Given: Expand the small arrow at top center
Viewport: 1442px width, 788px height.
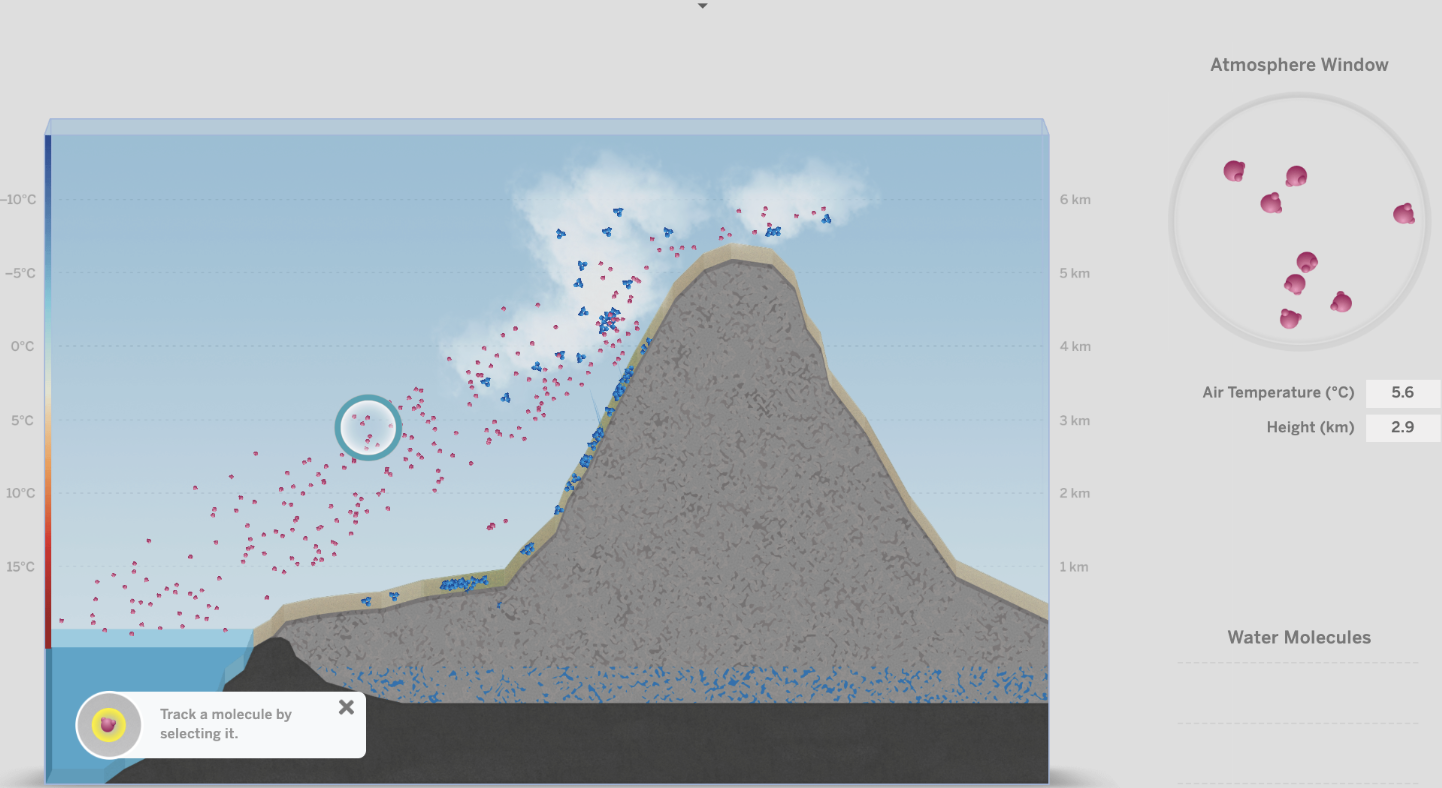Looking at the screenshot, I should [702, 6].
